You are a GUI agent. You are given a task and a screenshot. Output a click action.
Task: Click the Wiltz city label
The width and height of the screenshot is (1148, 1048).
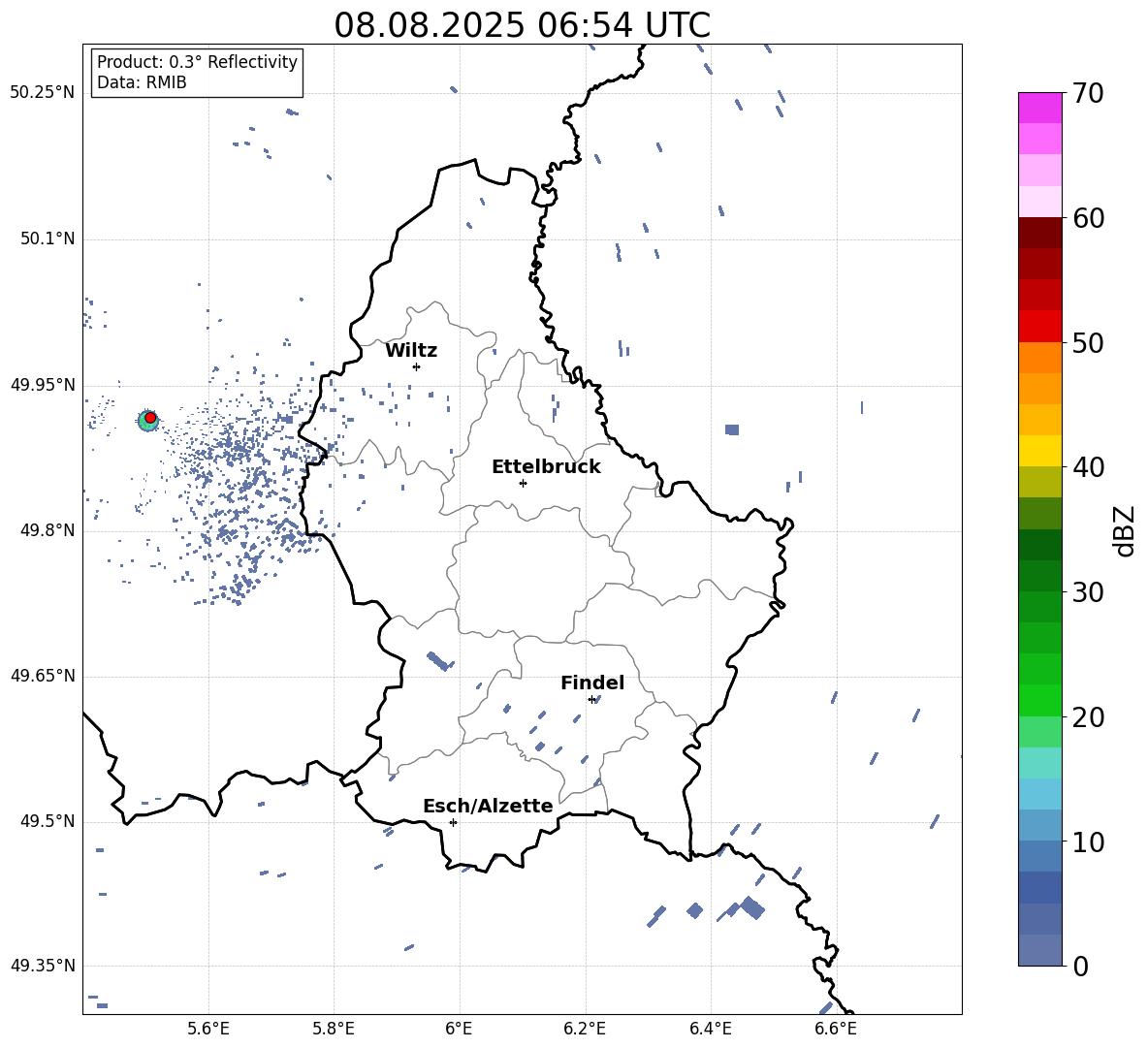point(411,351)
